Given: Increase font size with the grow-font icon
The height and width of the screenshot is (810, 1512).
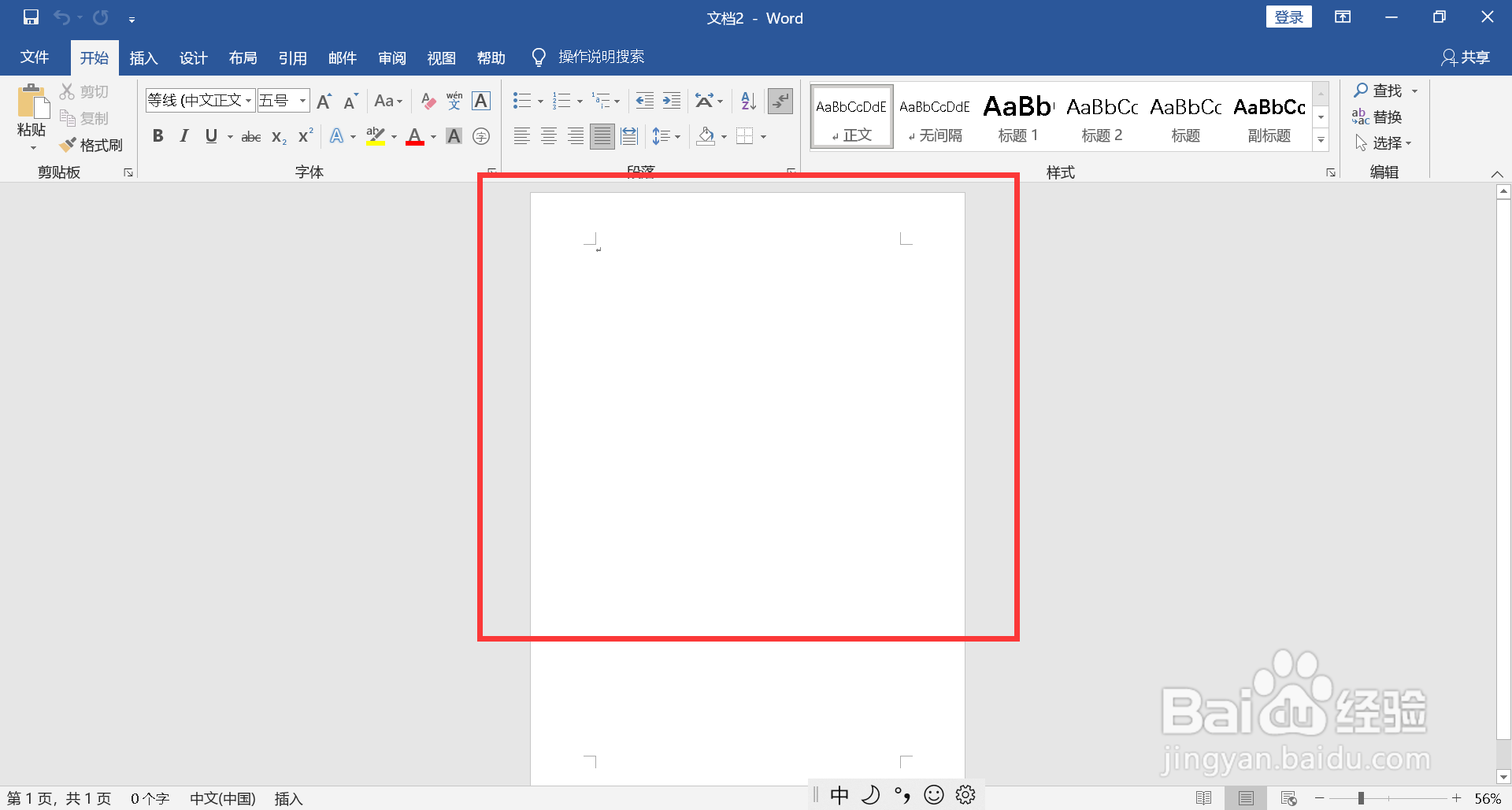Looking at the screenshot, I should point(324,101).
